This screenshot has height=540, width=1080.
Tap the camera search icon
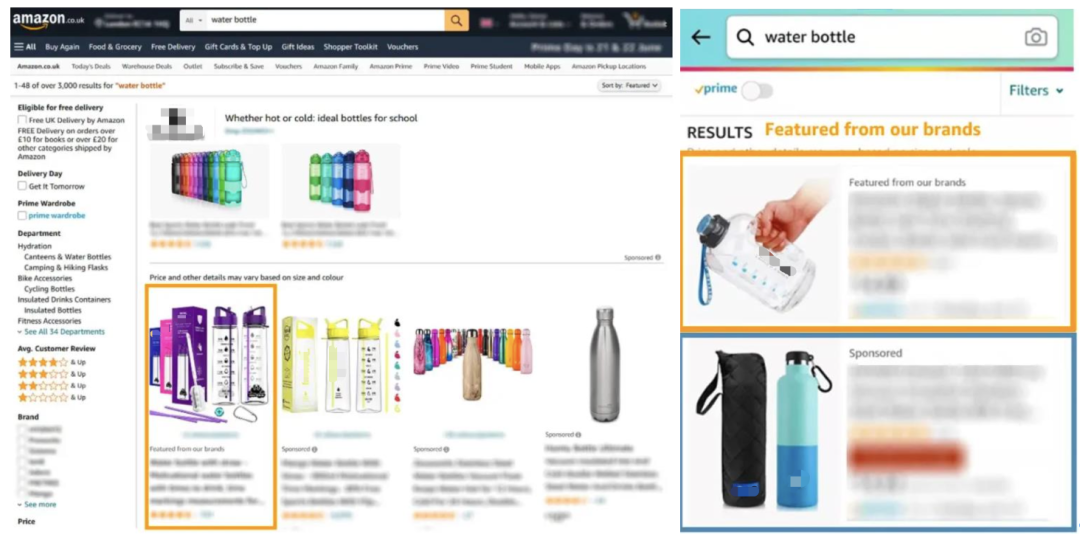point(1035,37)
